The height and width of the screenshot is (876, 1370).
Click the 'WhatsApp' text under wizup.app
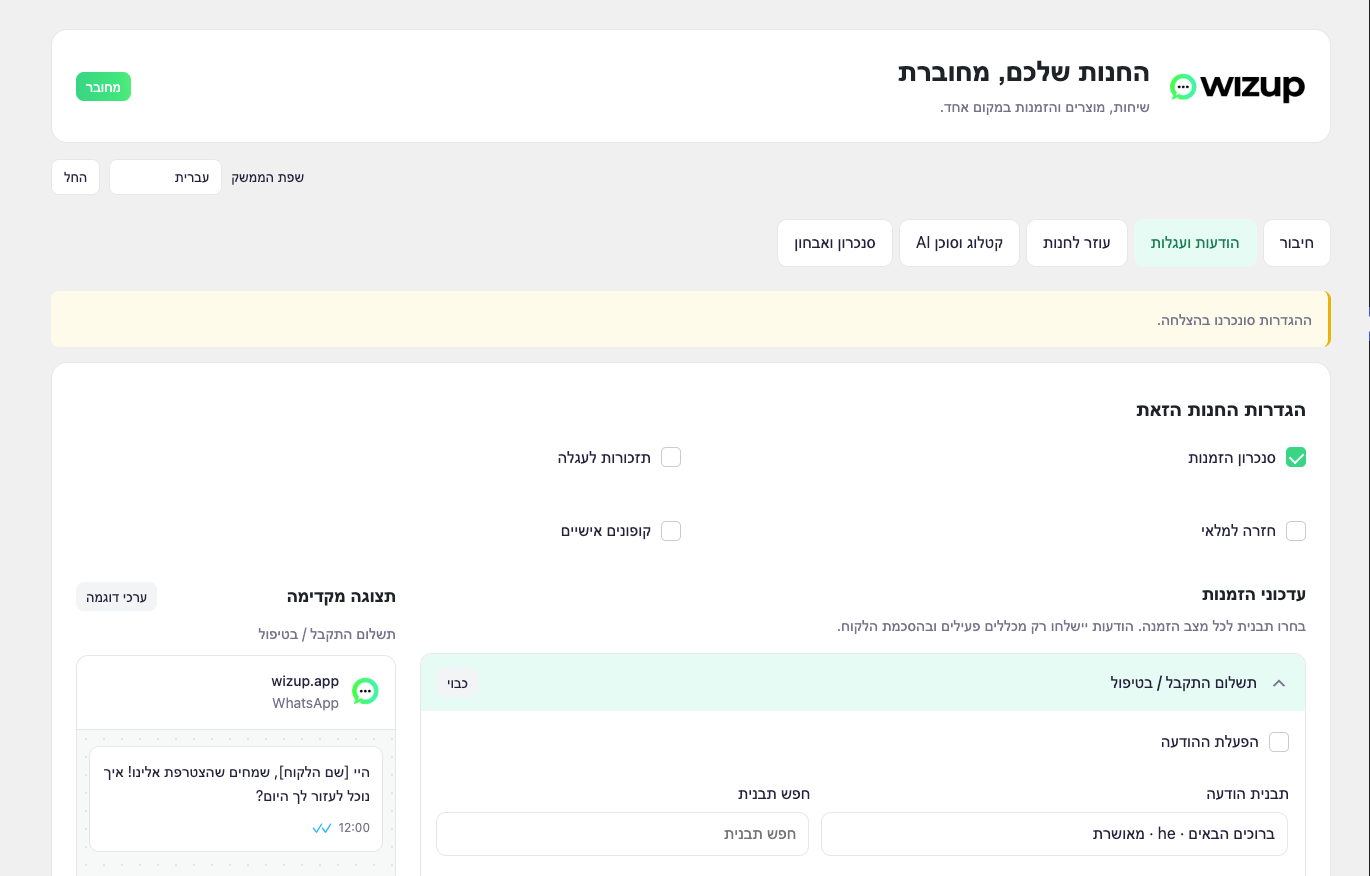tap(306, 703)
